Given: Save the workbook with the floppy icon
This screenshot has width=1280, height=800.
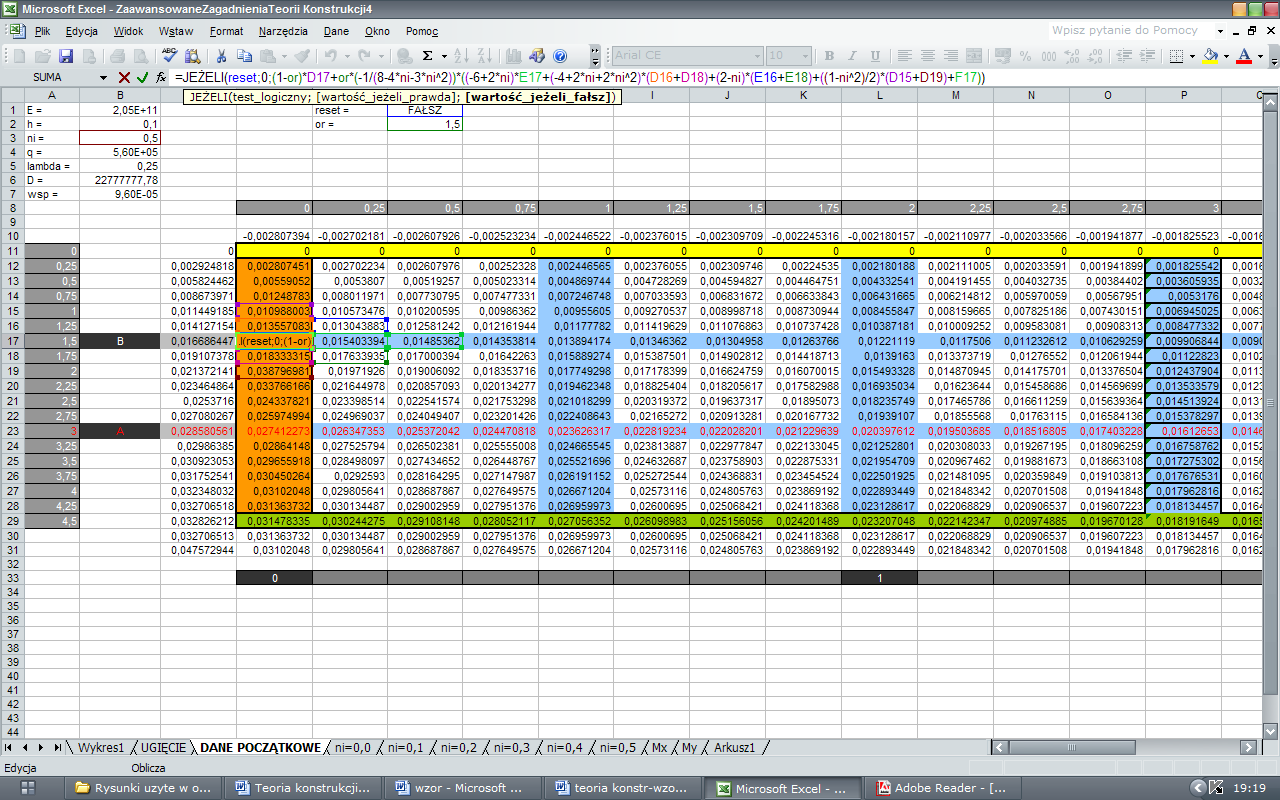Looking at the screenshot, I should (66, 56).
